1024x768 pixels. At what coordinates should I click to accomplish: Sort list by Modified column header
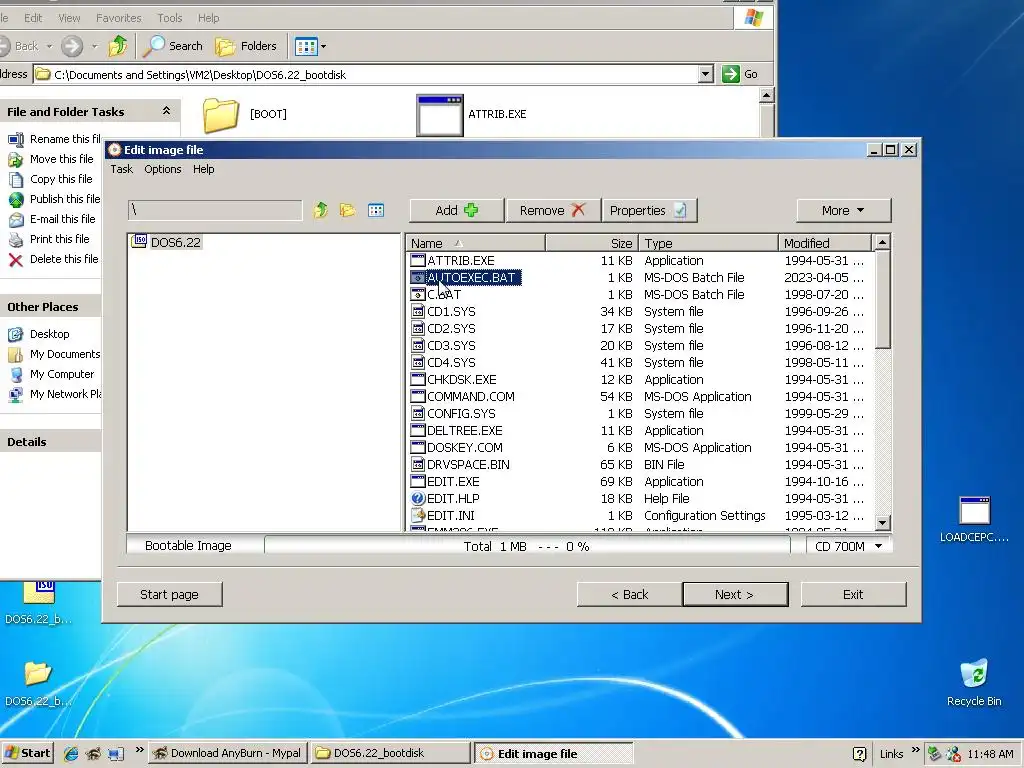point(824,243)
